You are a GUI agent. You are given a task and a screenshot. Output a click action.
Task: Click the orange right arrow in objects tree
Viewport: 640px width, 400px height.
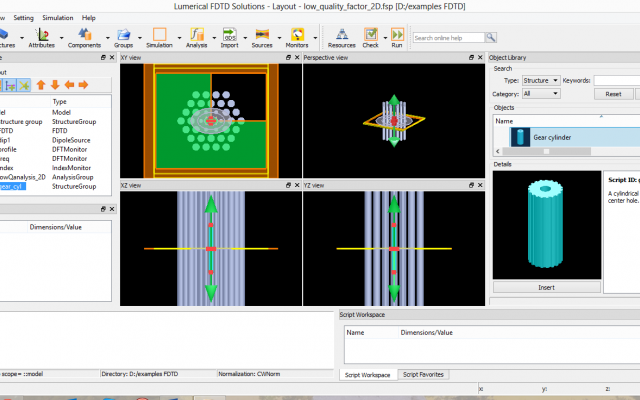tap(83, 85)
